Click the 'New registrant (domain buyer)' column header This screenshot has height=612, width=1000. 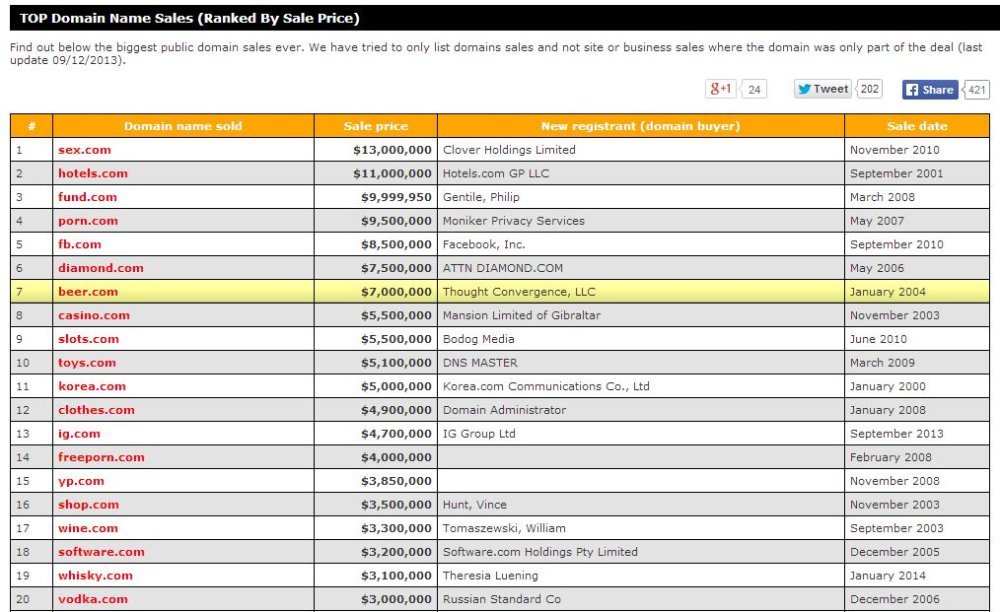(x=640, y=126)
